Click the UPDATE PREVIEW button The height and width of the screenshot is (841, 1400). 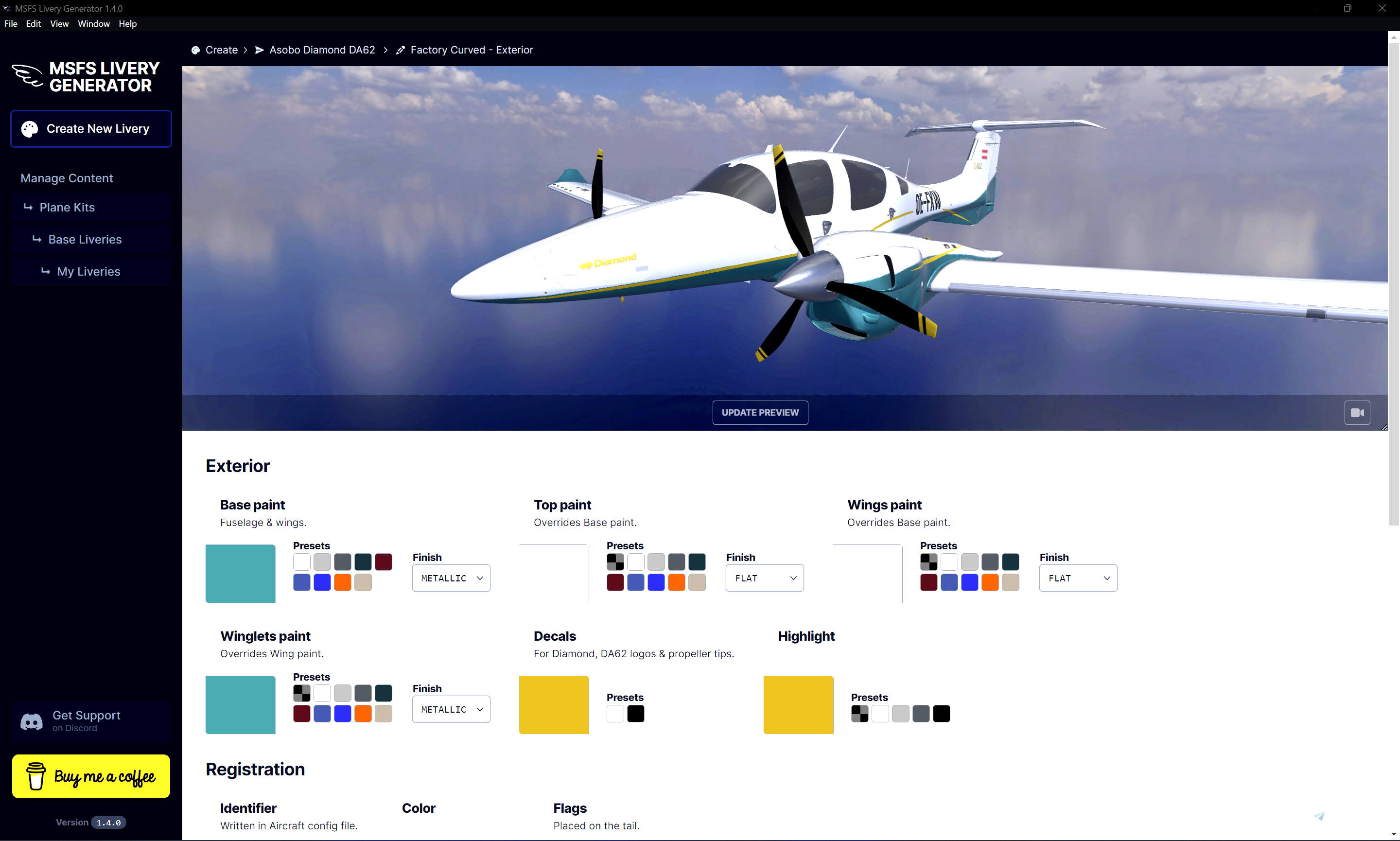click(760, 413)
